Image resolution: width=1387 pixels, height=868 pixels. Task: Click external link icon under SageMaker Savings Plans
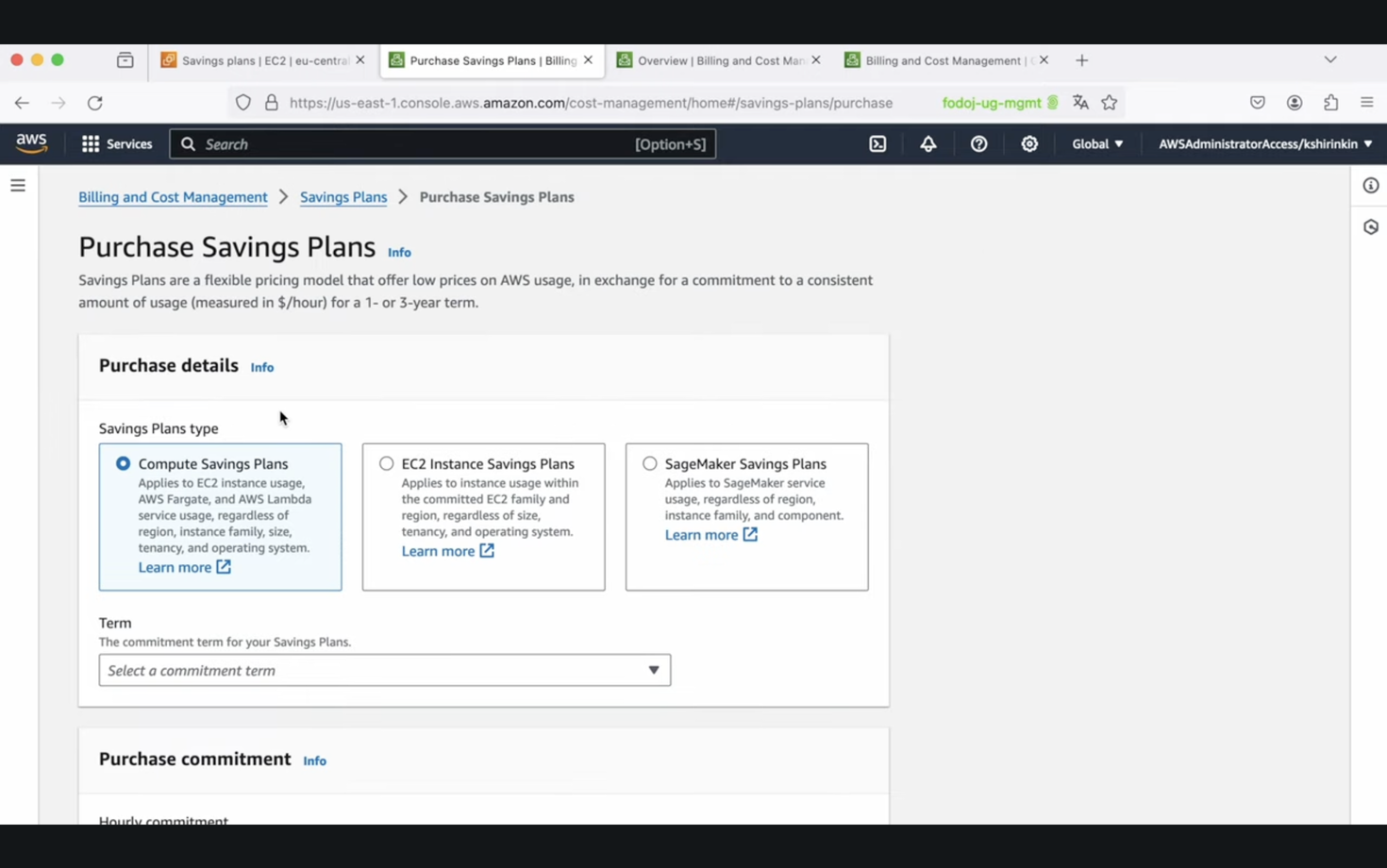(x=750, y=534)
